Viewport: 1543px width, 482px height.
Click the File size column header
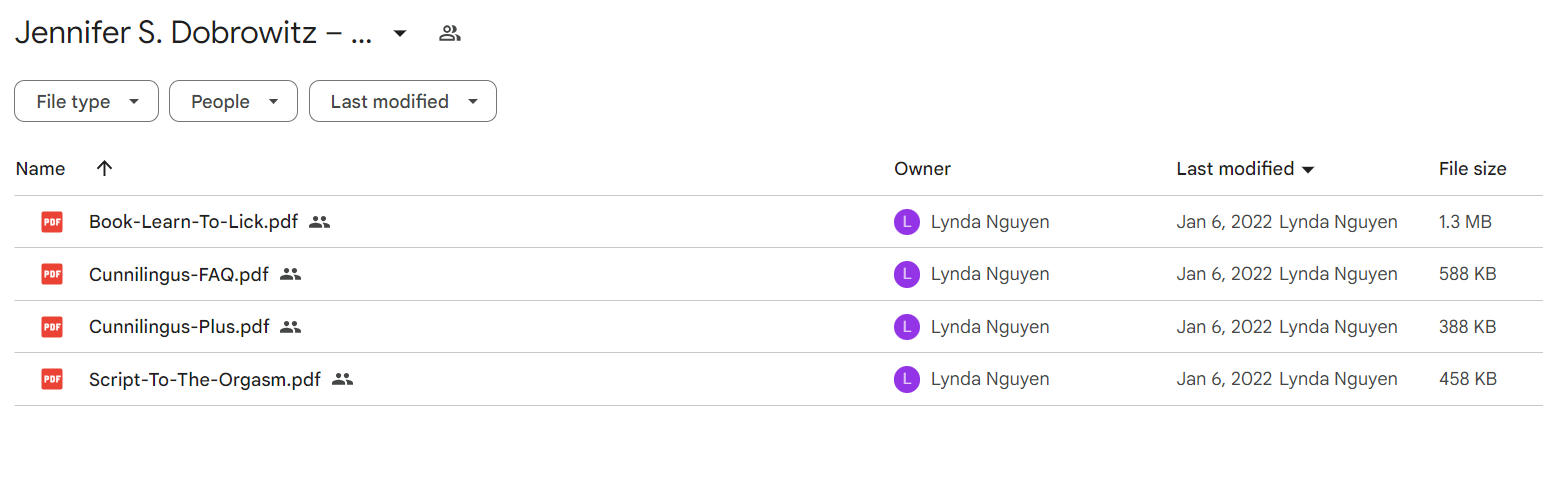point(1472,169)
